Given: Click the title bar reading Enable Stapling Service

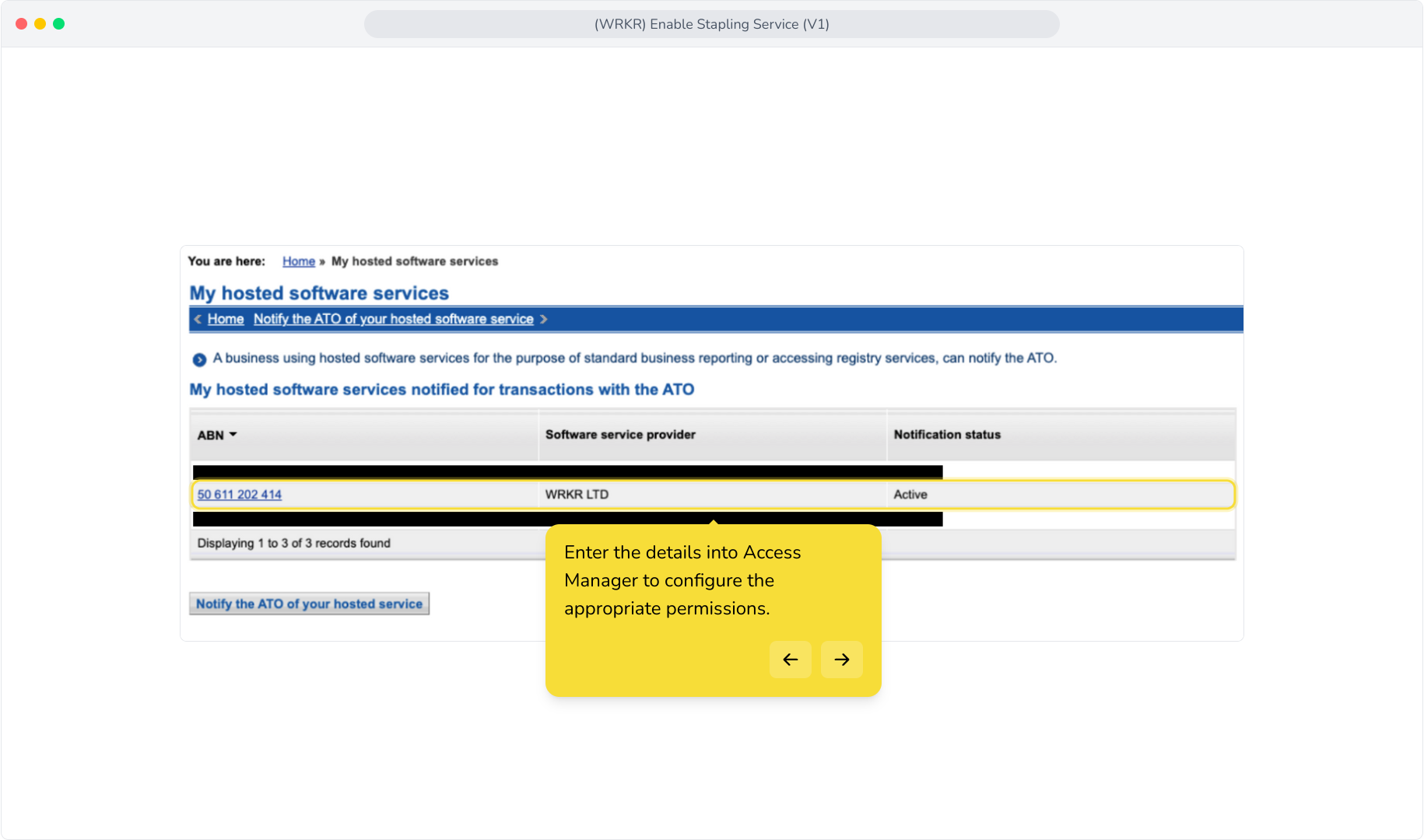Looking at the screenshot, I should tap(711, 24).
